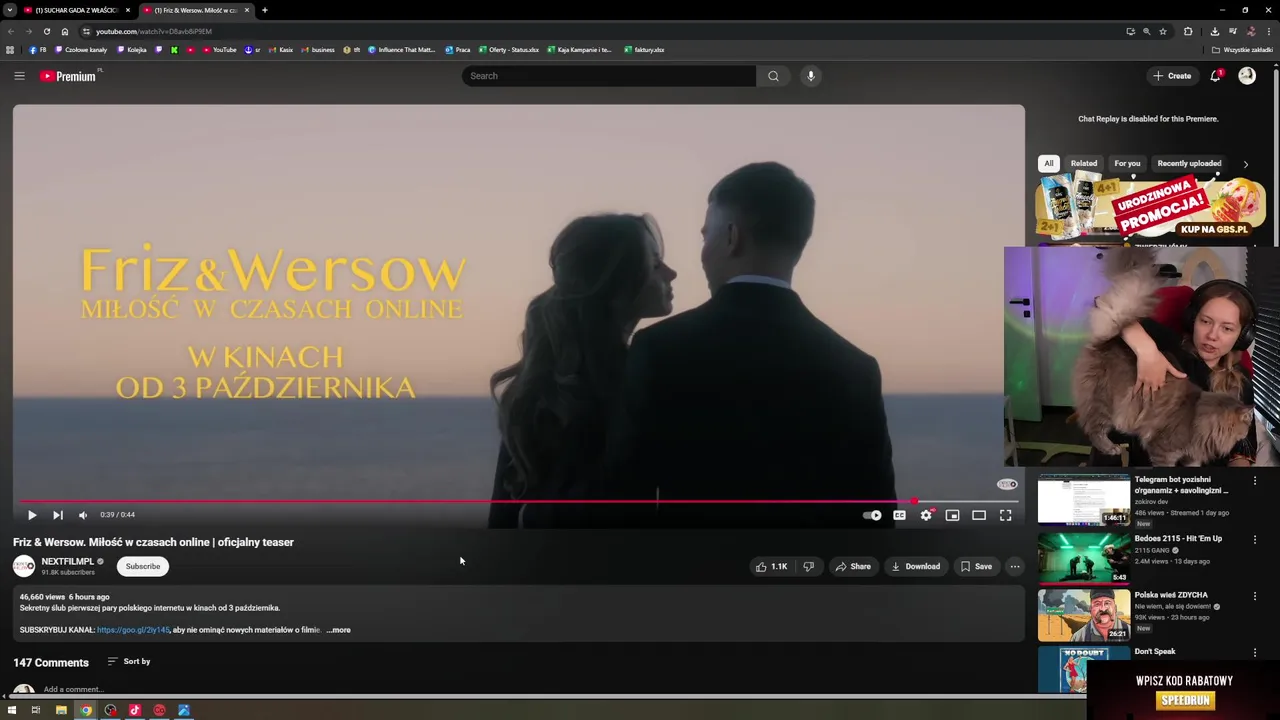Open options for Bedoes 2115 video
The width and height of the screenshot is (1280, 720).
pos(1255,540)
